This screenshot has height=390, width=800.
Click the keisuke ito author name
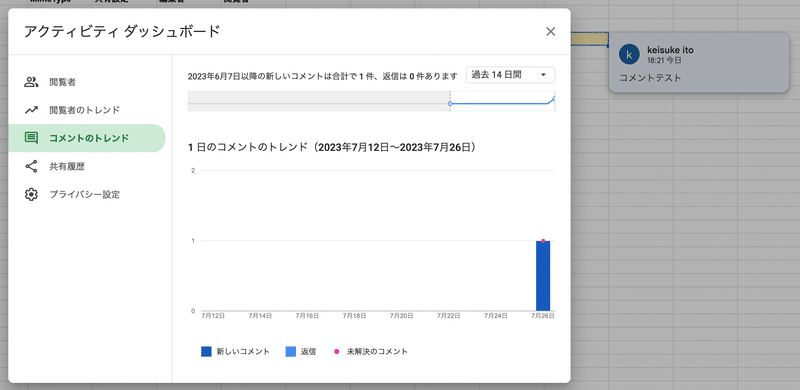(x=670, y=50)
